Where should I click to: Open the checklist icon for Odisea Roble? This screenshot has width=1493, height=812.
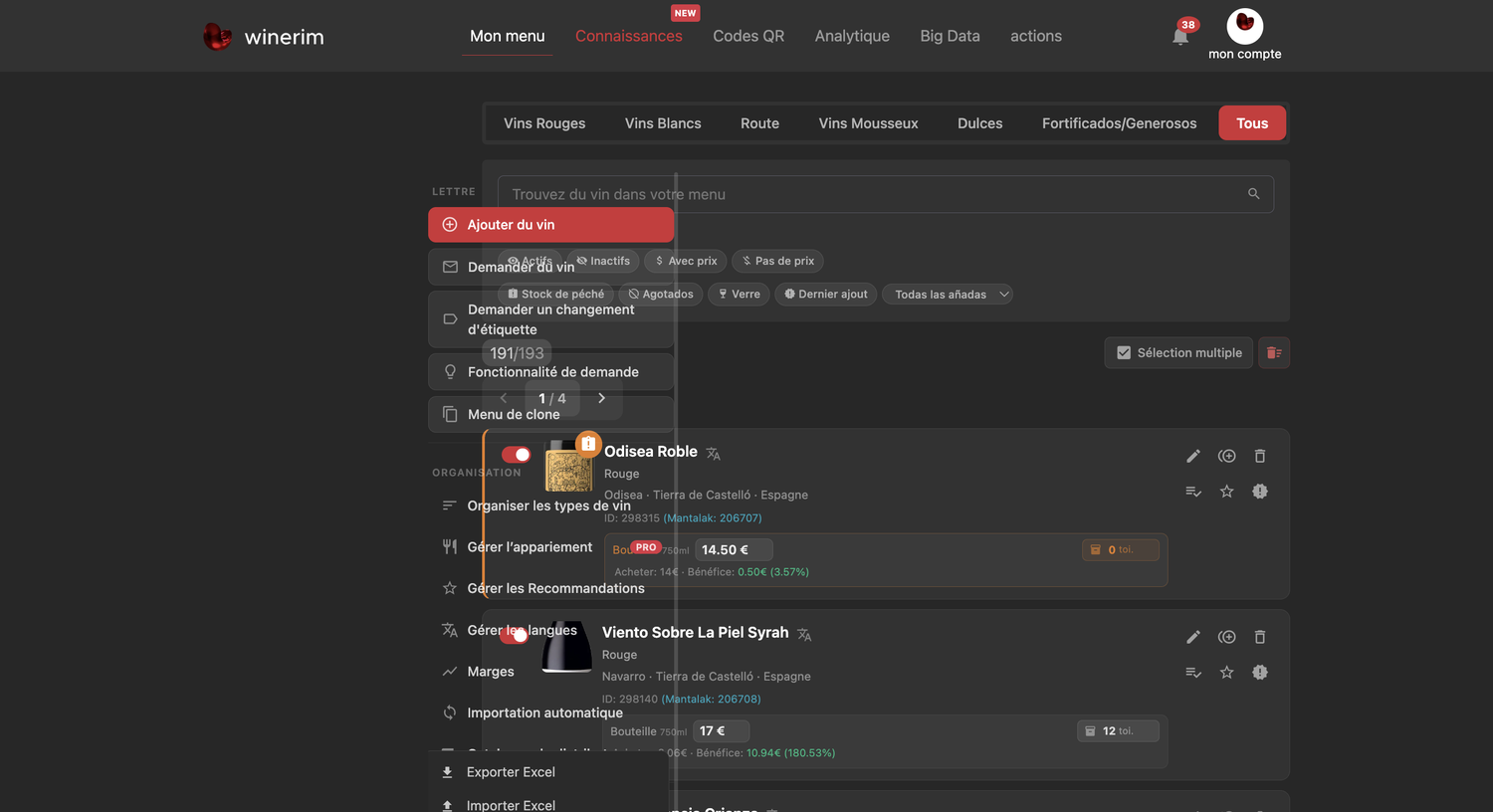[x=1193, y=492]
